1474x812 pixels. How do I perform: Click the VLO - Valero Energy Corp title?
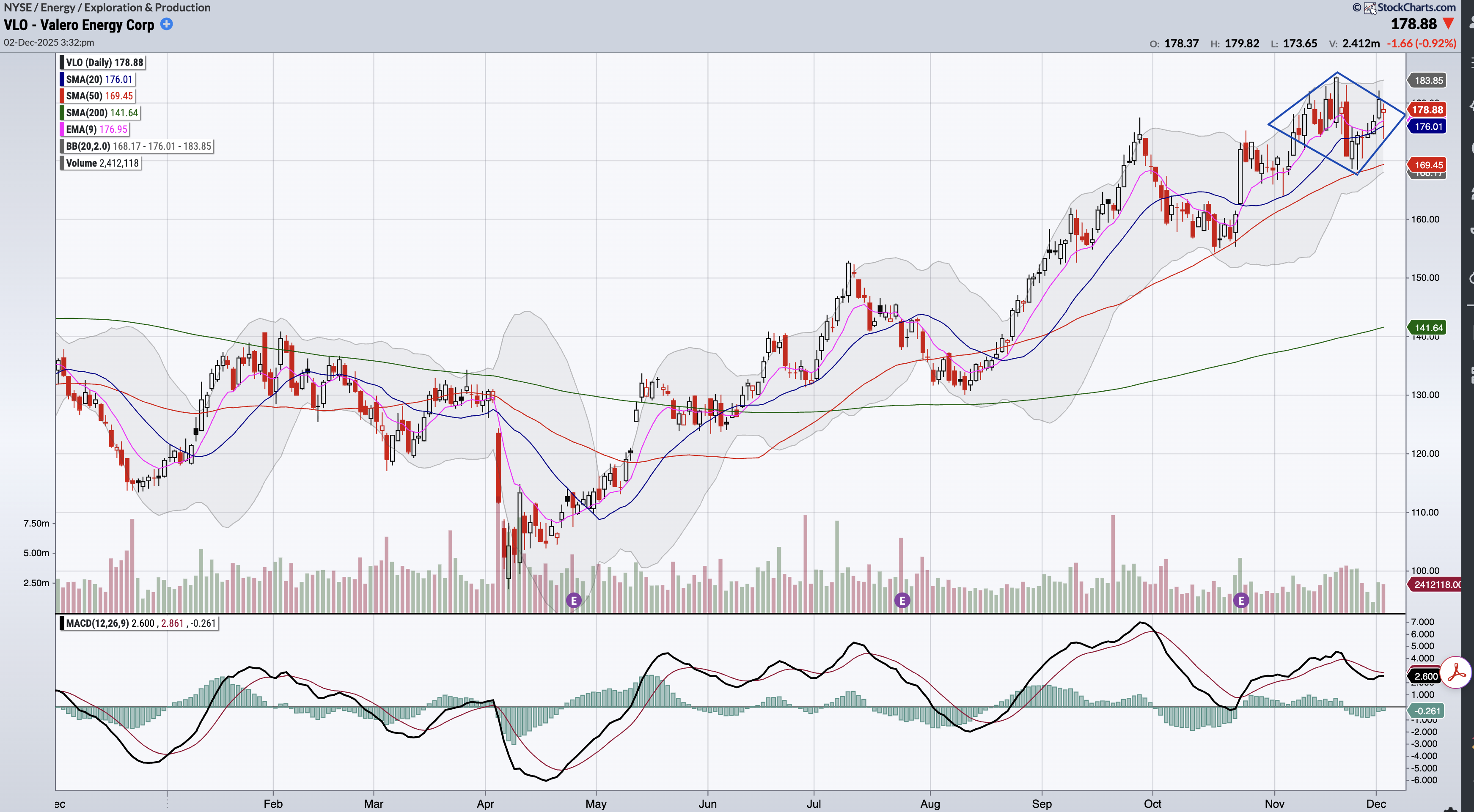(x=79, y=25)
